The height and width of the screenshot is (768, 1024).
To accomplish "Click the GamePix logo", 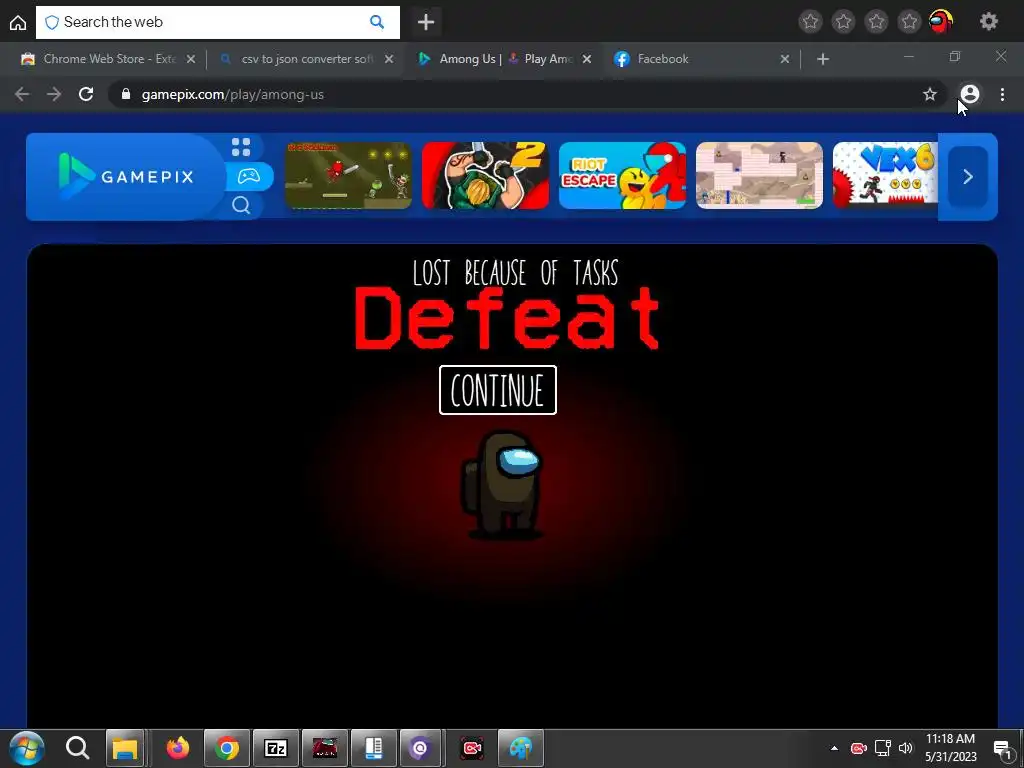I will 126,176.
